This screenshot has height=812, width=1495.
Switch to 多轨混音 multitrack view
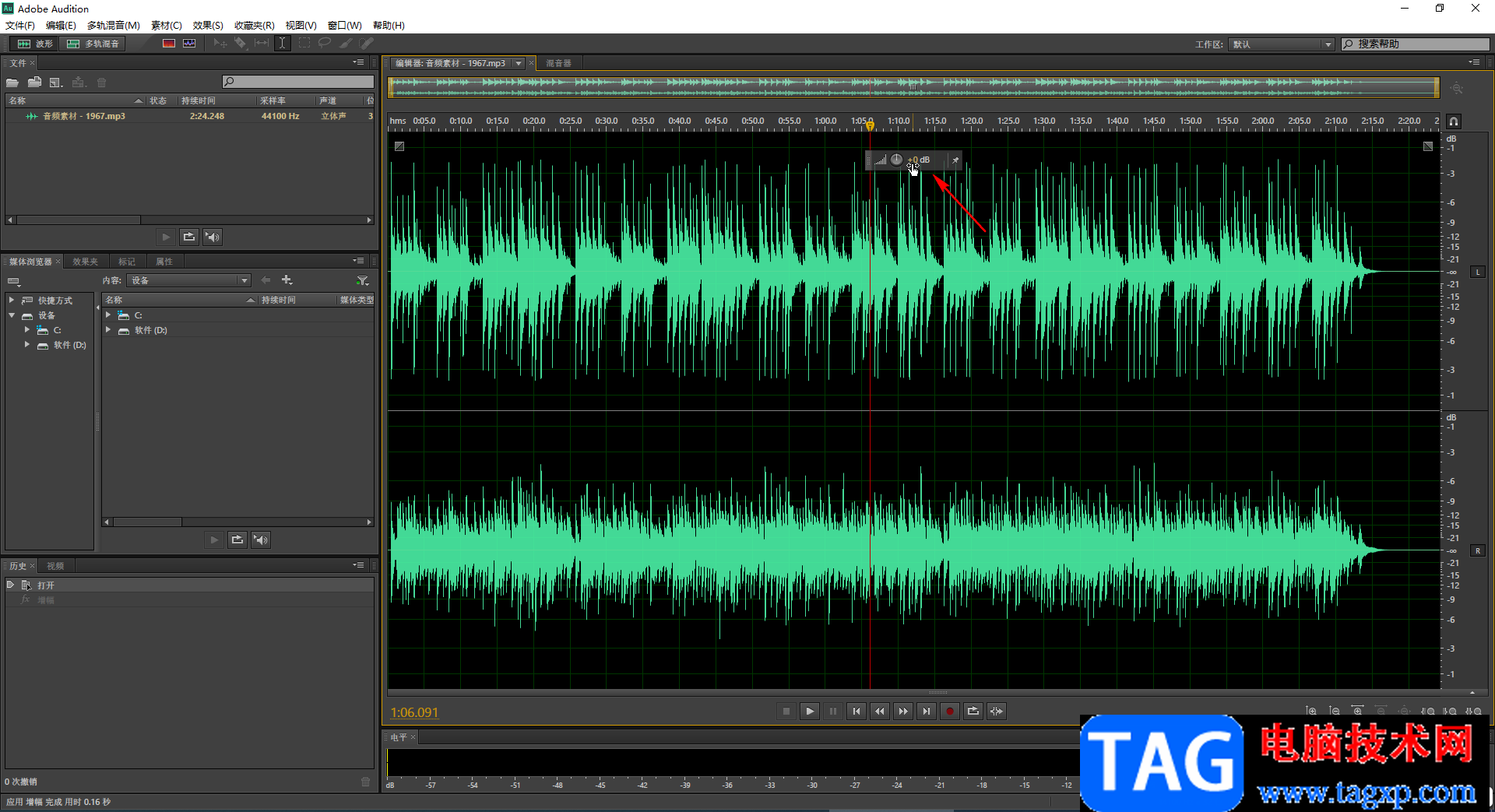[93, 44]
